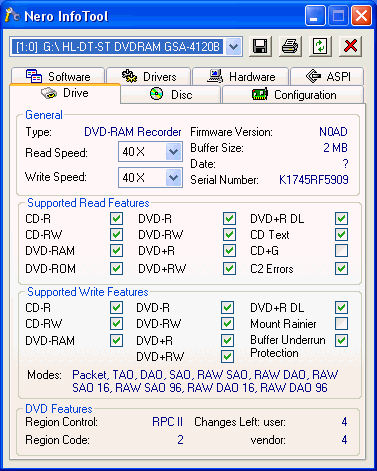Open the drive selection dropdown arrow
Image resolution: width=377 pixels, height=471 pixels.
coord(233,47)
